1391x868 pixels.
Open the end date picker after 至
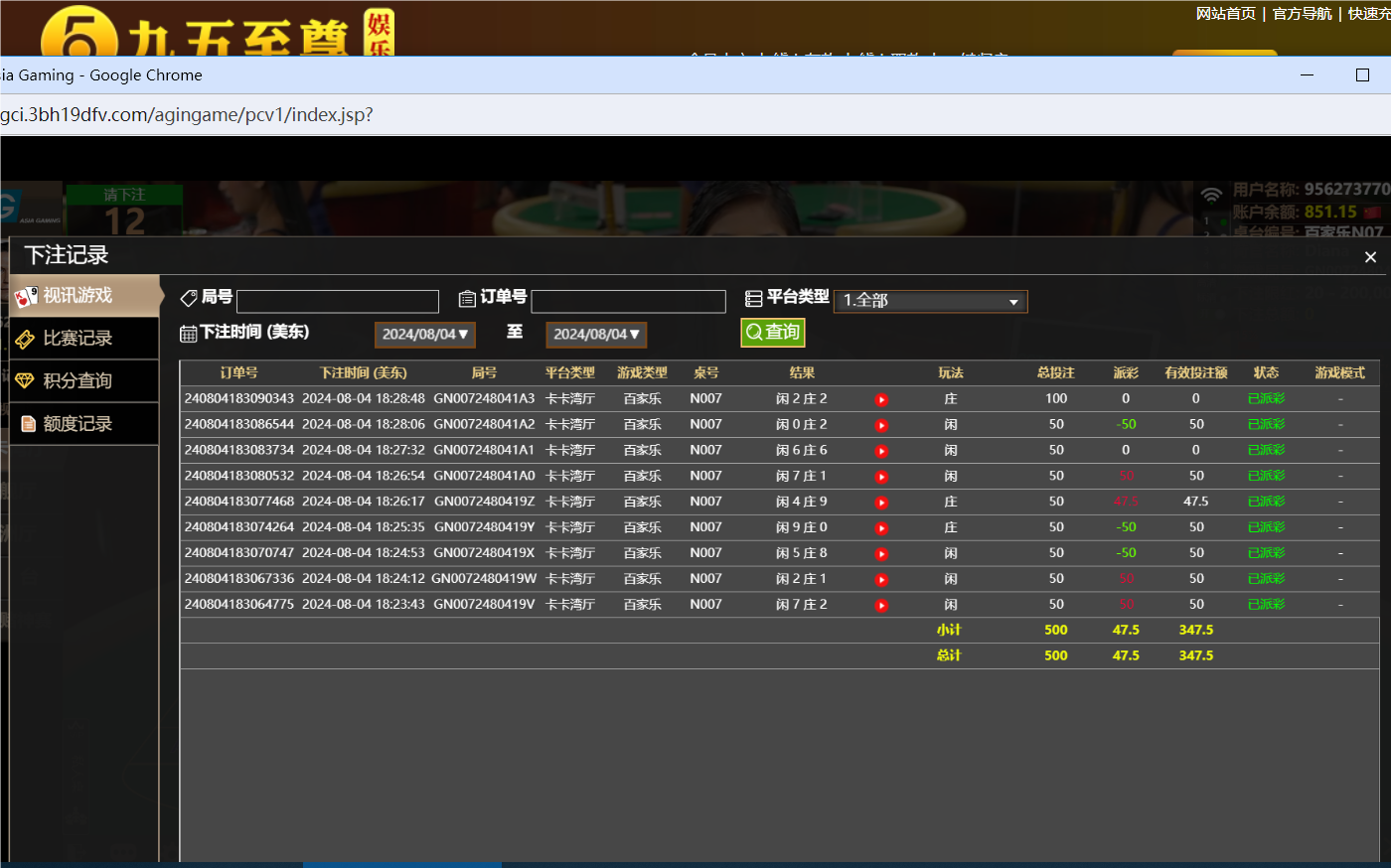(x=596, y=335)
